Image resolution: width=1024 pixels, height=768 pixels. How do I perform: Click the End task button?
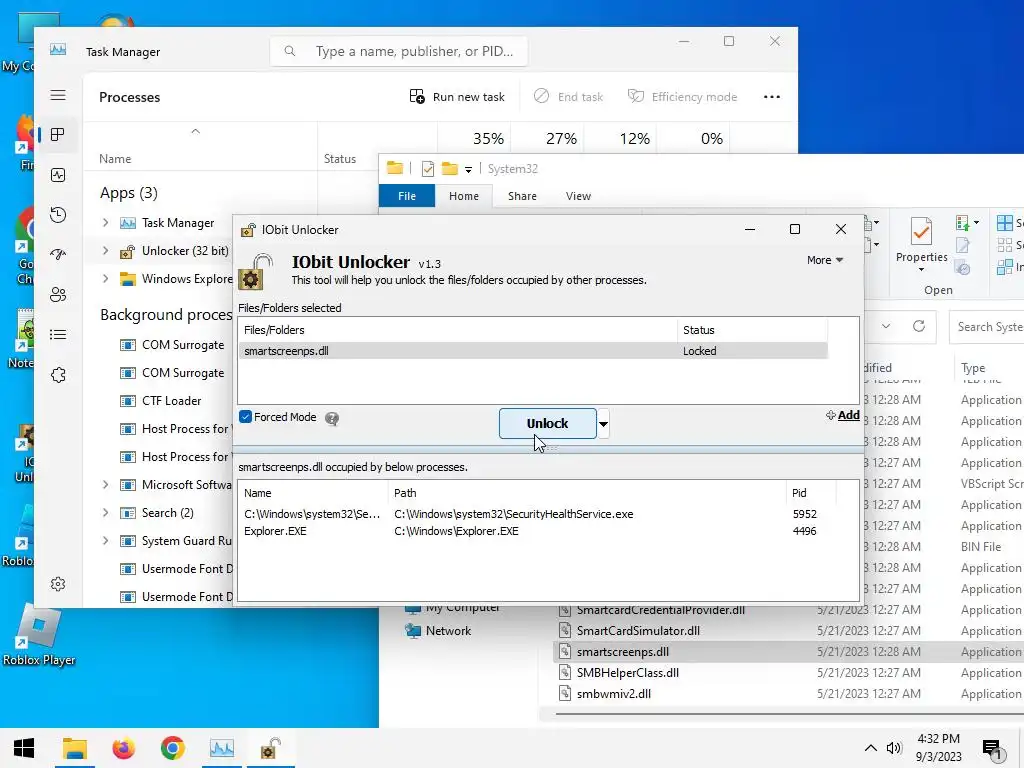click(568, 97)
